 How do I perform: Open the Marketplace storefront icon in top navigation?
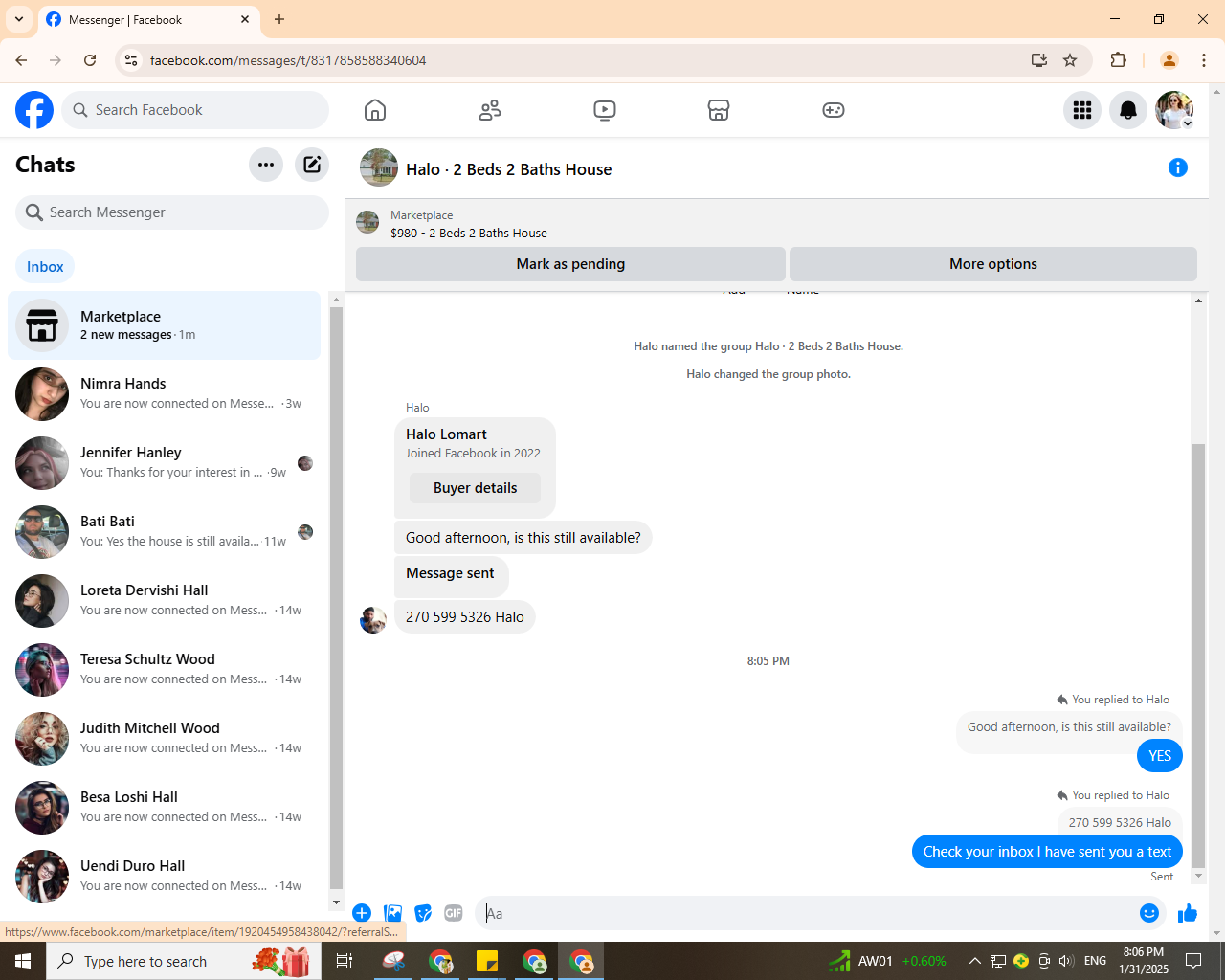tap(719, 110)
